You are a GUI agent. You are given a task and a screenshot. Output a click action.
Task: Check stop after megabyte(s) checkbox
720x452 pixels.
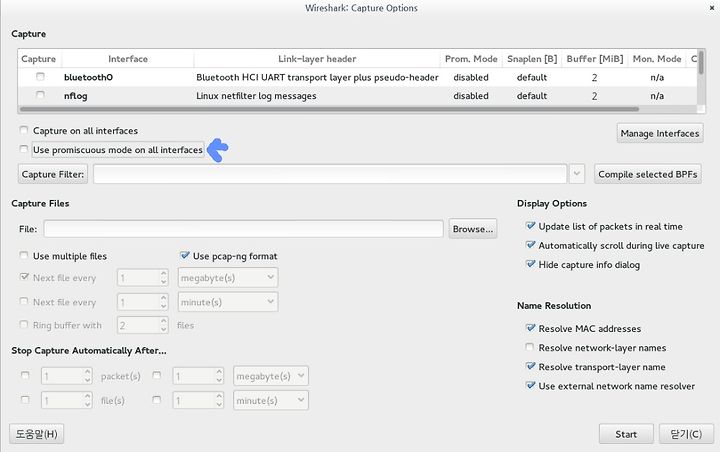tap(157, 376)
